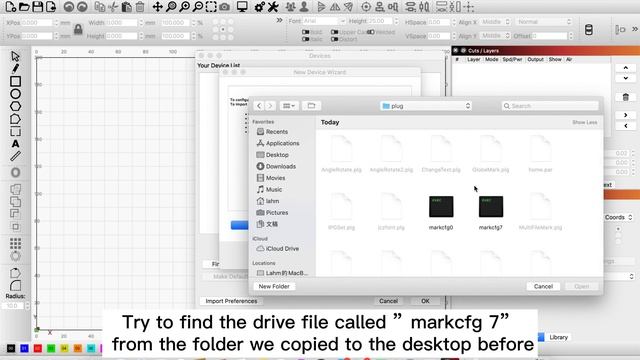Select the Text tool letter A
Viewport: 640px width, 360px height.
[x=16, y=144]
